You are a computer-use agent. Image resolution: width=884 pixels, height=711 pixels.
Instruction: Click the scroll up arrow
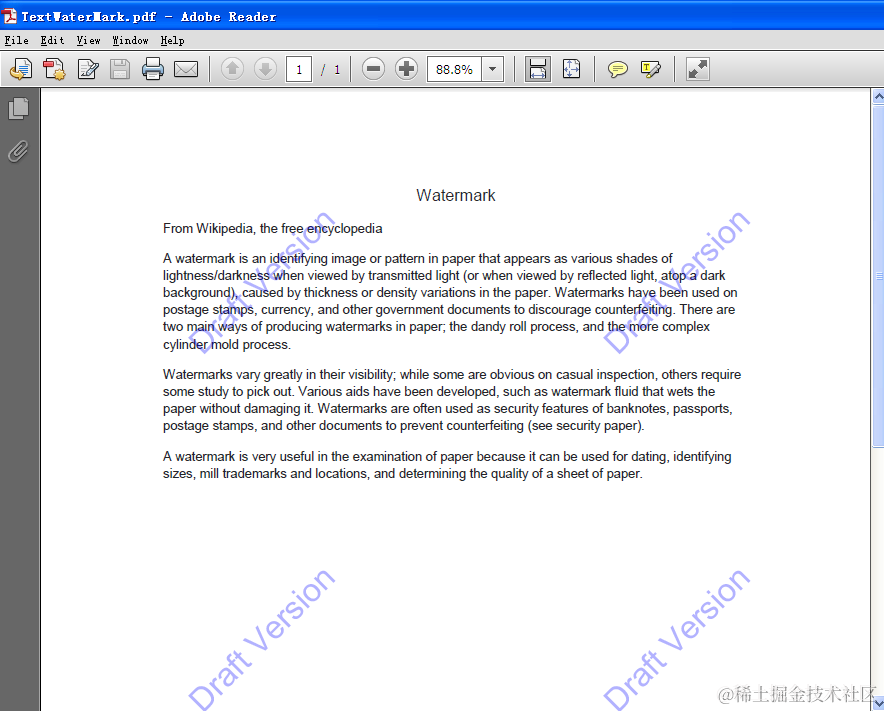(878, 97)
